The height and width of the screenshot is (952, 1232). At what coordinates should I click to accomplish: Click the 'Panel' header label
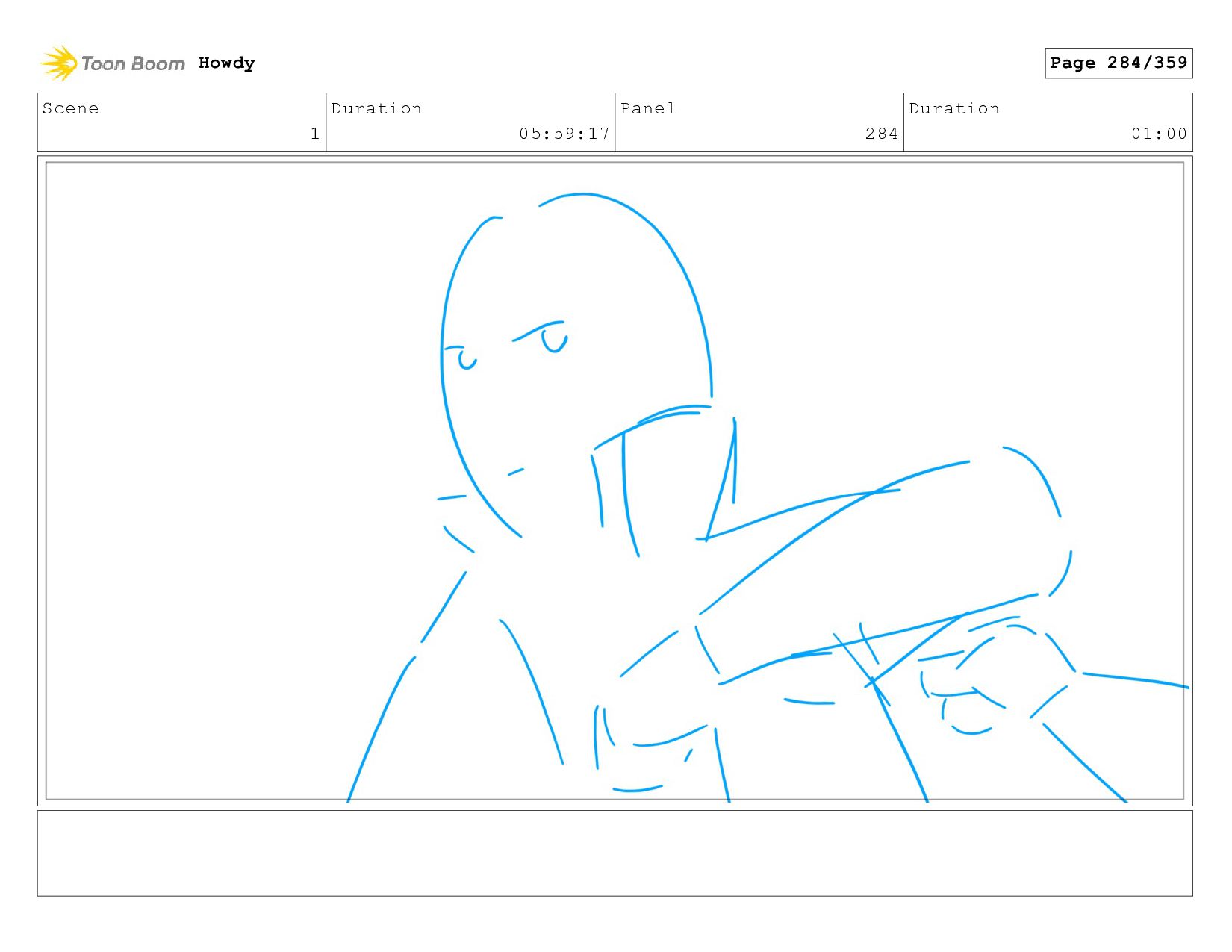click(648, 108)
